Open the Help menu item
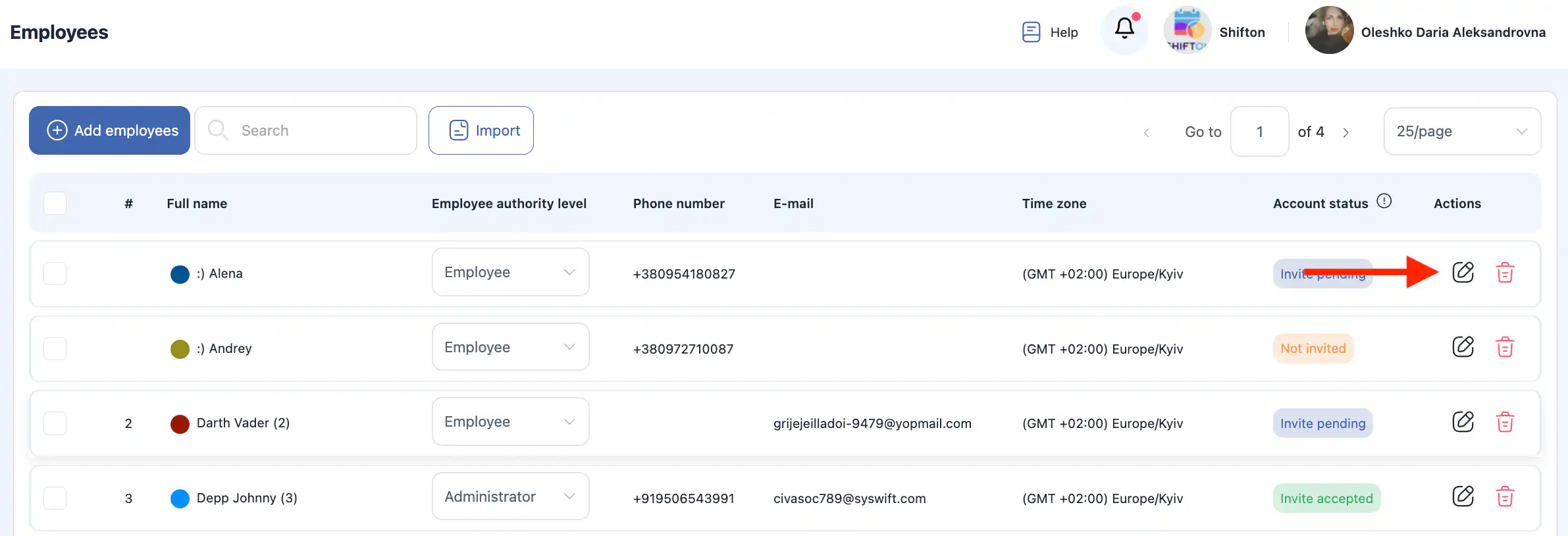Screen dimensions: 1568x536 click(x=1051, y=32)
